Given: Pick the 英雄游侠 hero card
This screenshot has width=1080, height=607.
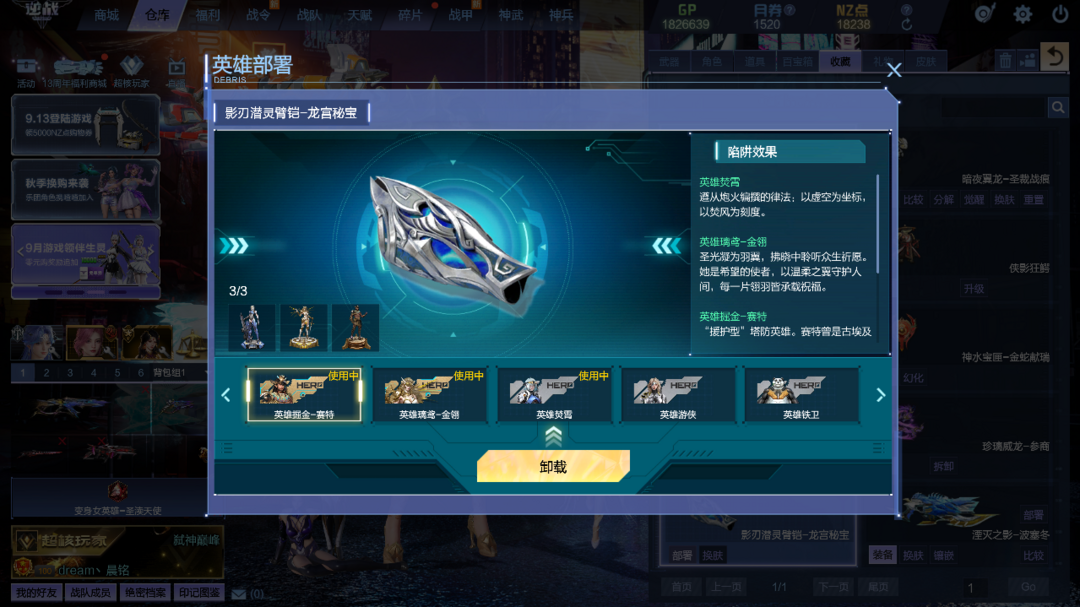Looking at the screenshot, I should (x=678, y=394).
